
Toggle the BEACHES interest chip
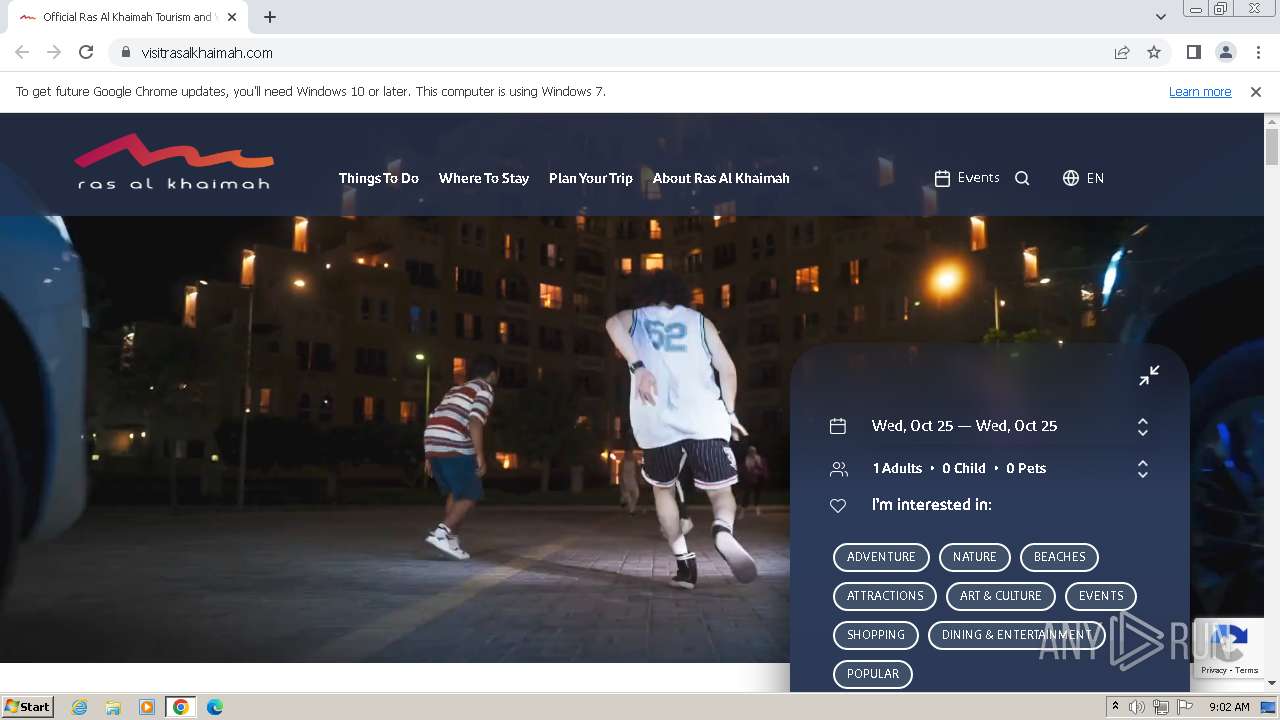(x=1059, y=557)
